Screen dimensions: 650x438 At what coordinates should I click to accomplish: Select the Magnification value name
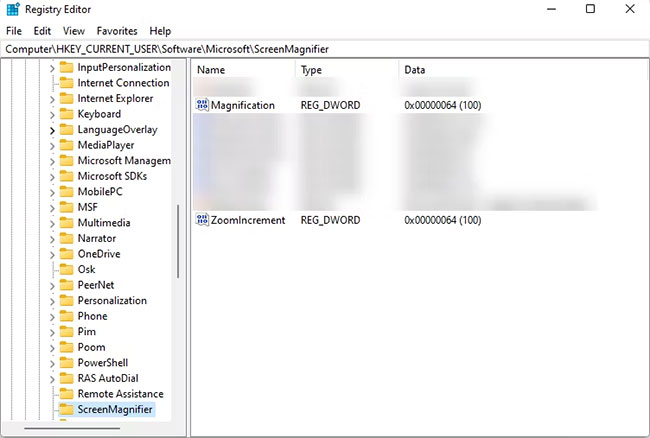tap(243, 105)
